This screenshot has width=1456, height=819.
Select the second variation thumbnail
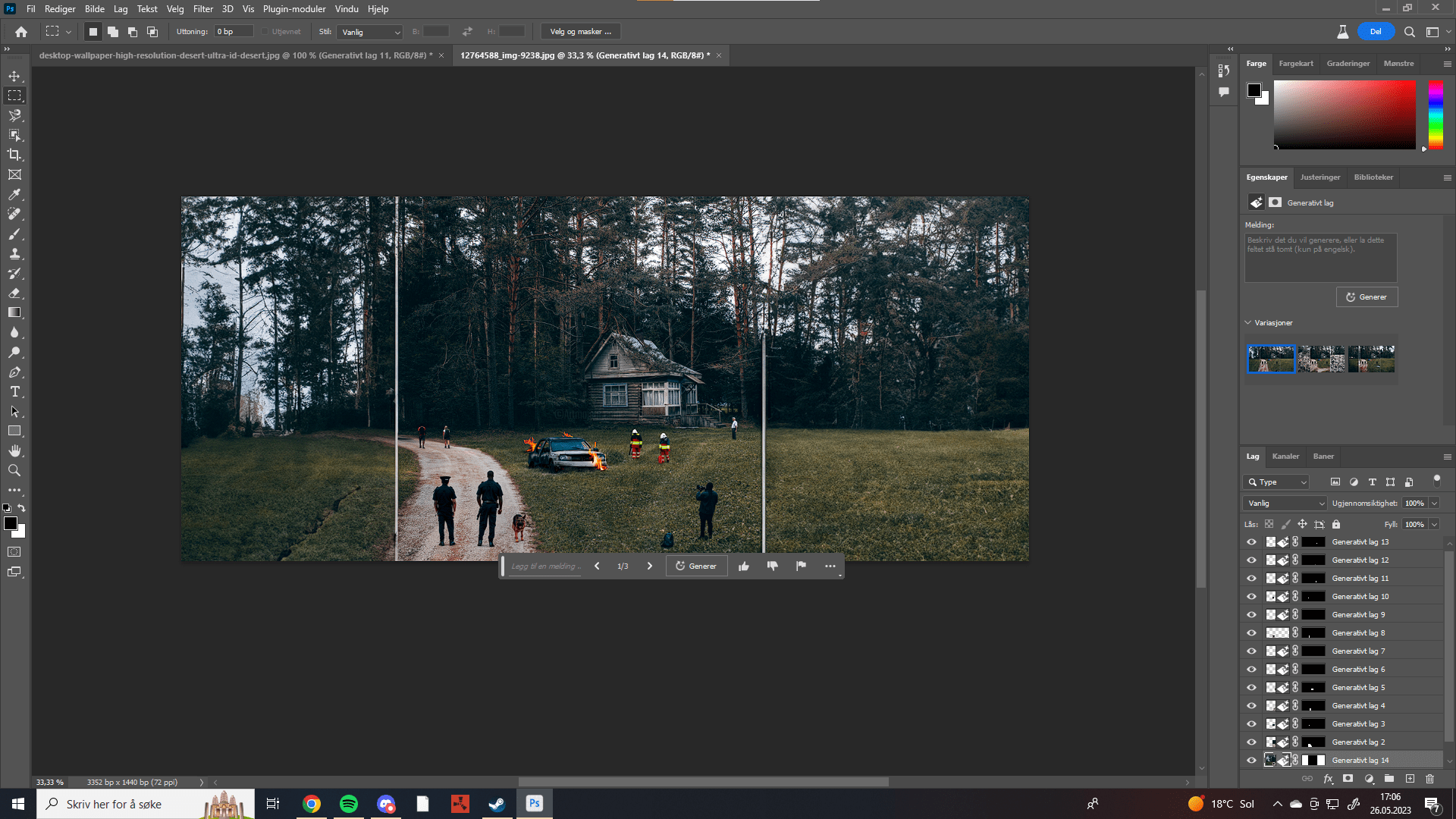pos(1322,359)
